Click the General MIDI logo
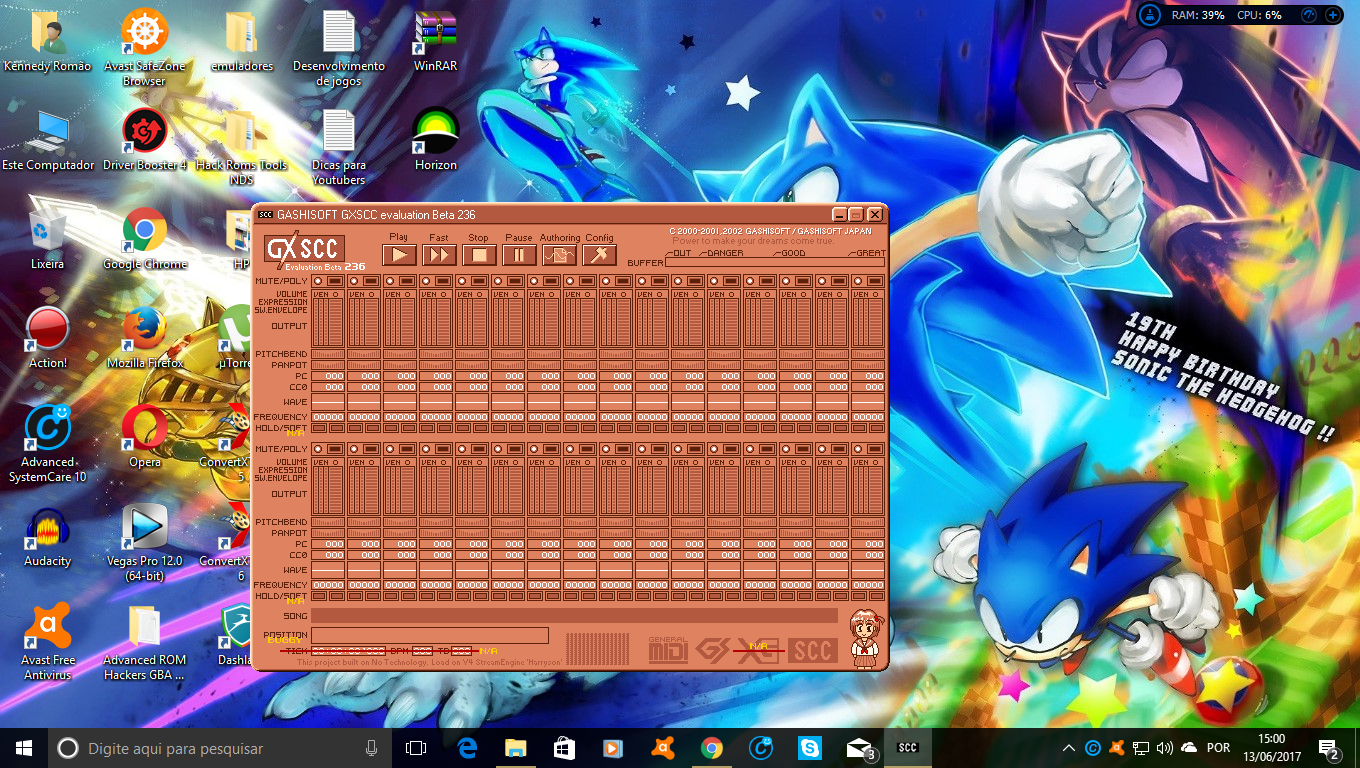 668,649
